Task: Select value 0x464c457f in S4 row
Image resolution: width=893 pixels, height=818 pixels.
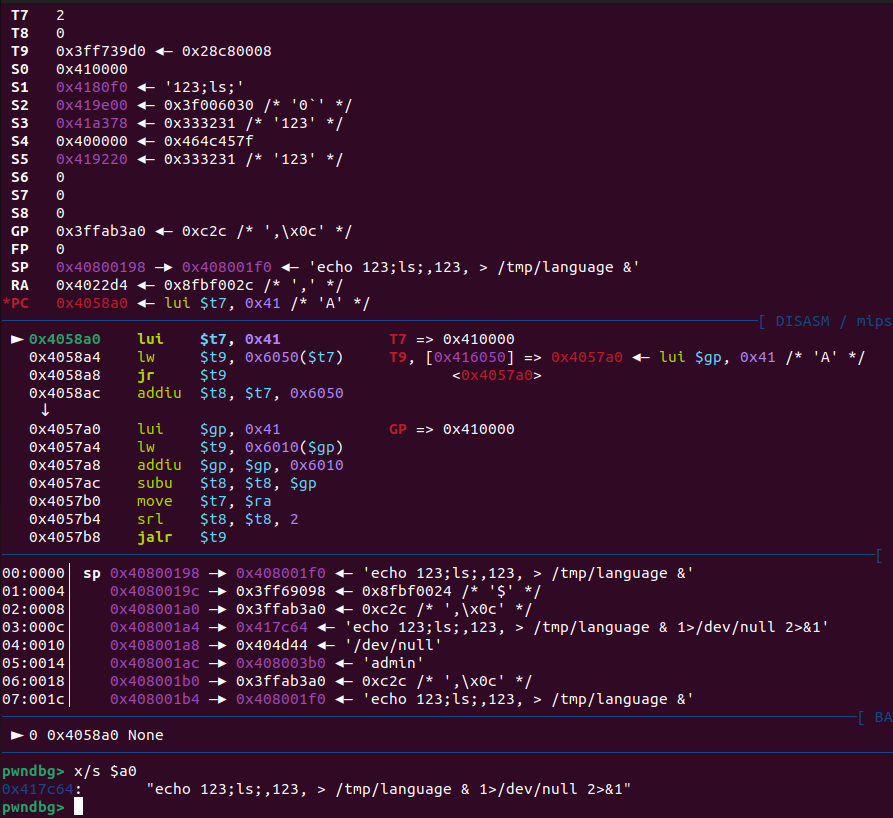Action: 208,141
